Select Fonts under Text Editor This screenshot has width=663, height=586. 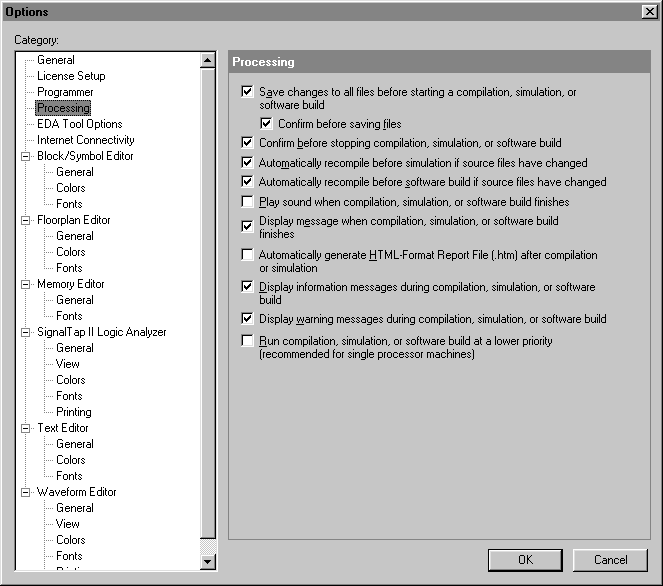(x=69, y=476)
